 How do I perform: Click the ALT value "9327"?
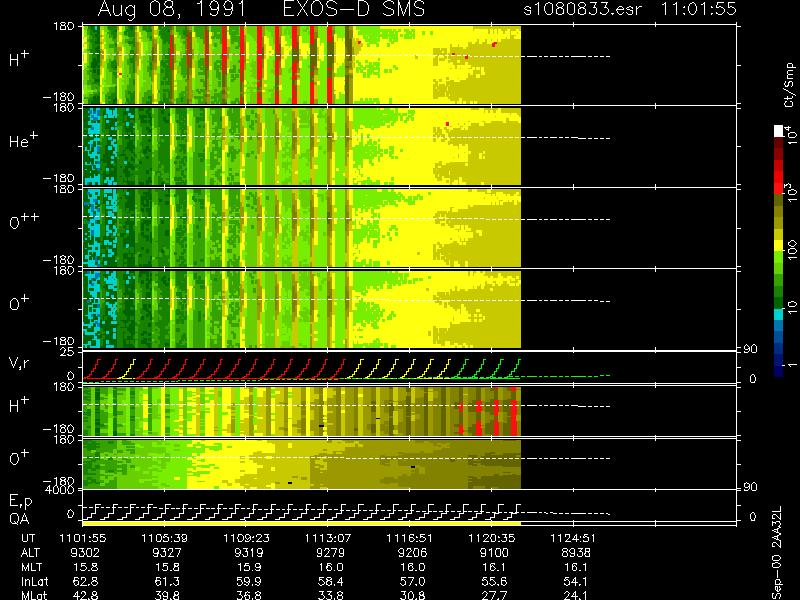(167, 553)
